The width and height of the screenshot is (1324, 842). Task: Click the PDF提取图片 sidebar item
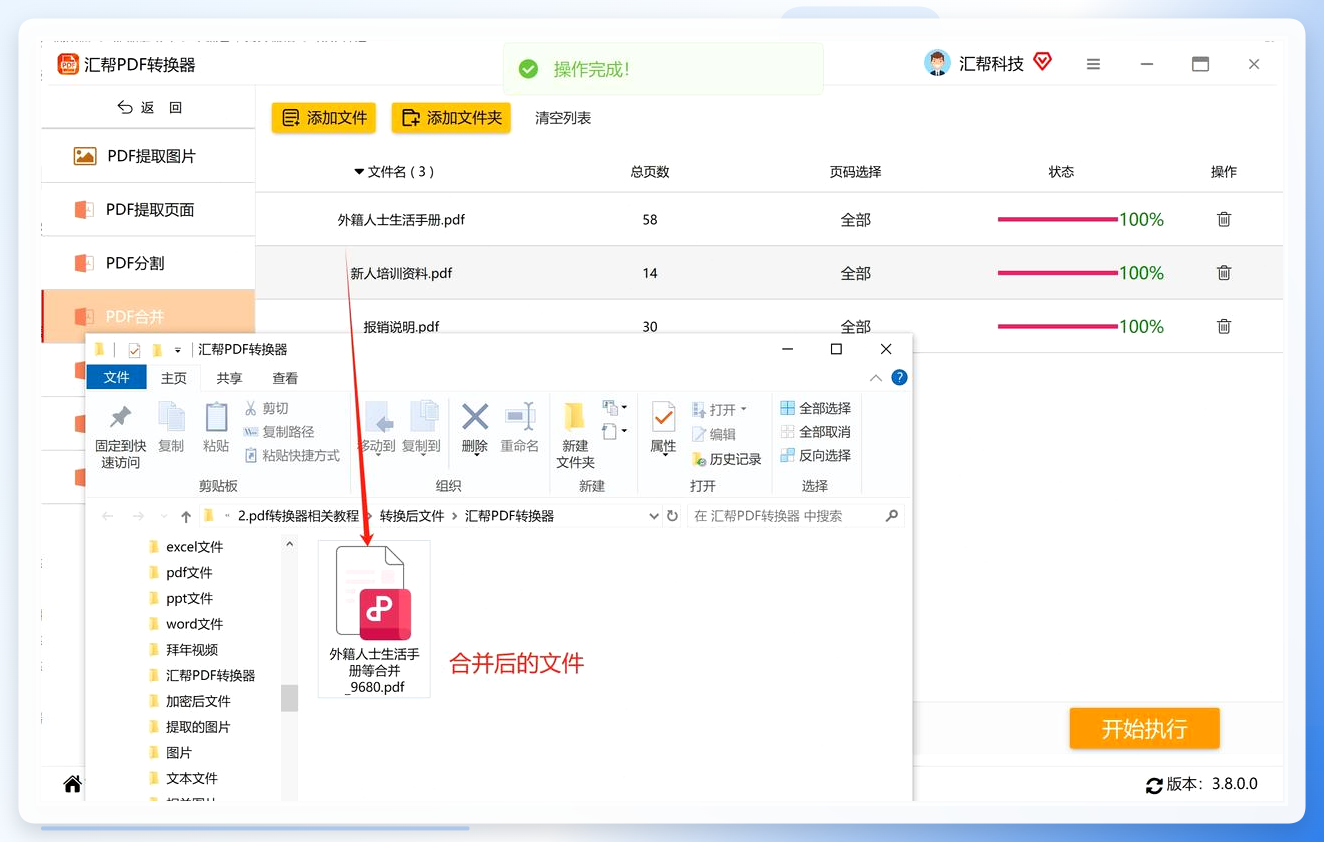pyautogui.click(x=148, y=156)
